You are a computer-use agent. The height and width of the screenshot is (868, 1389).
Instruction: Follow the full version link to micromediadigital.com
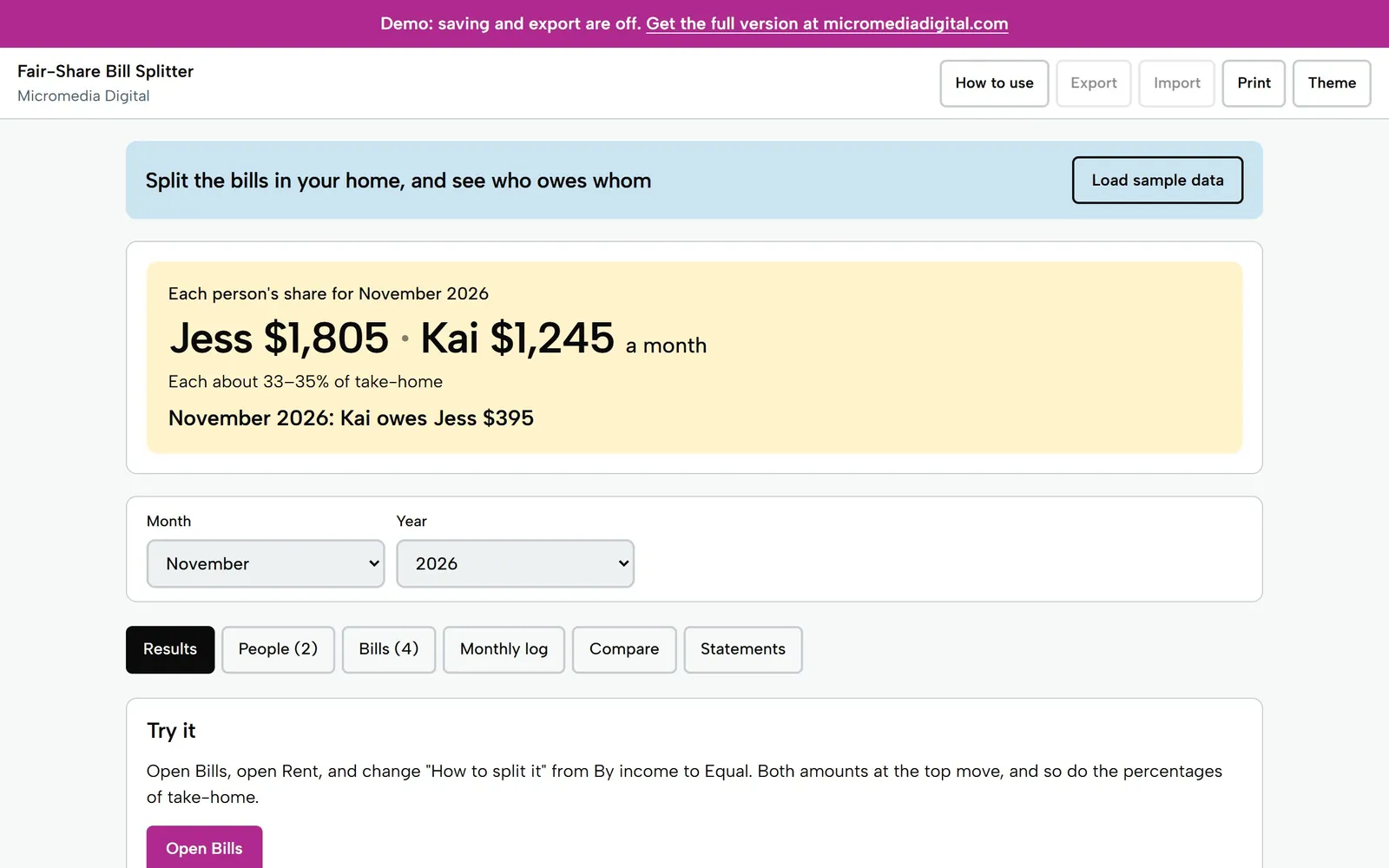826,23
